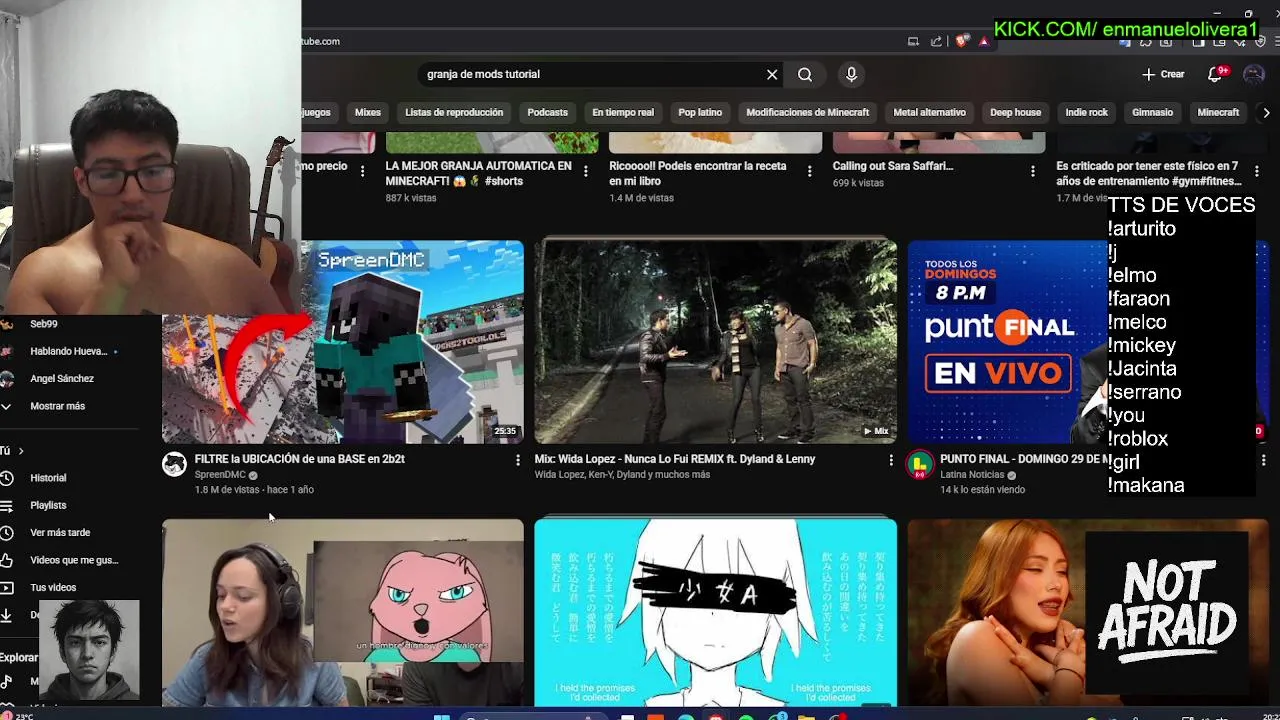Play the NOT AFRAID video thumbnail
The height and width of the screenshot is (720, 1280).
[x=1088, y=612]
